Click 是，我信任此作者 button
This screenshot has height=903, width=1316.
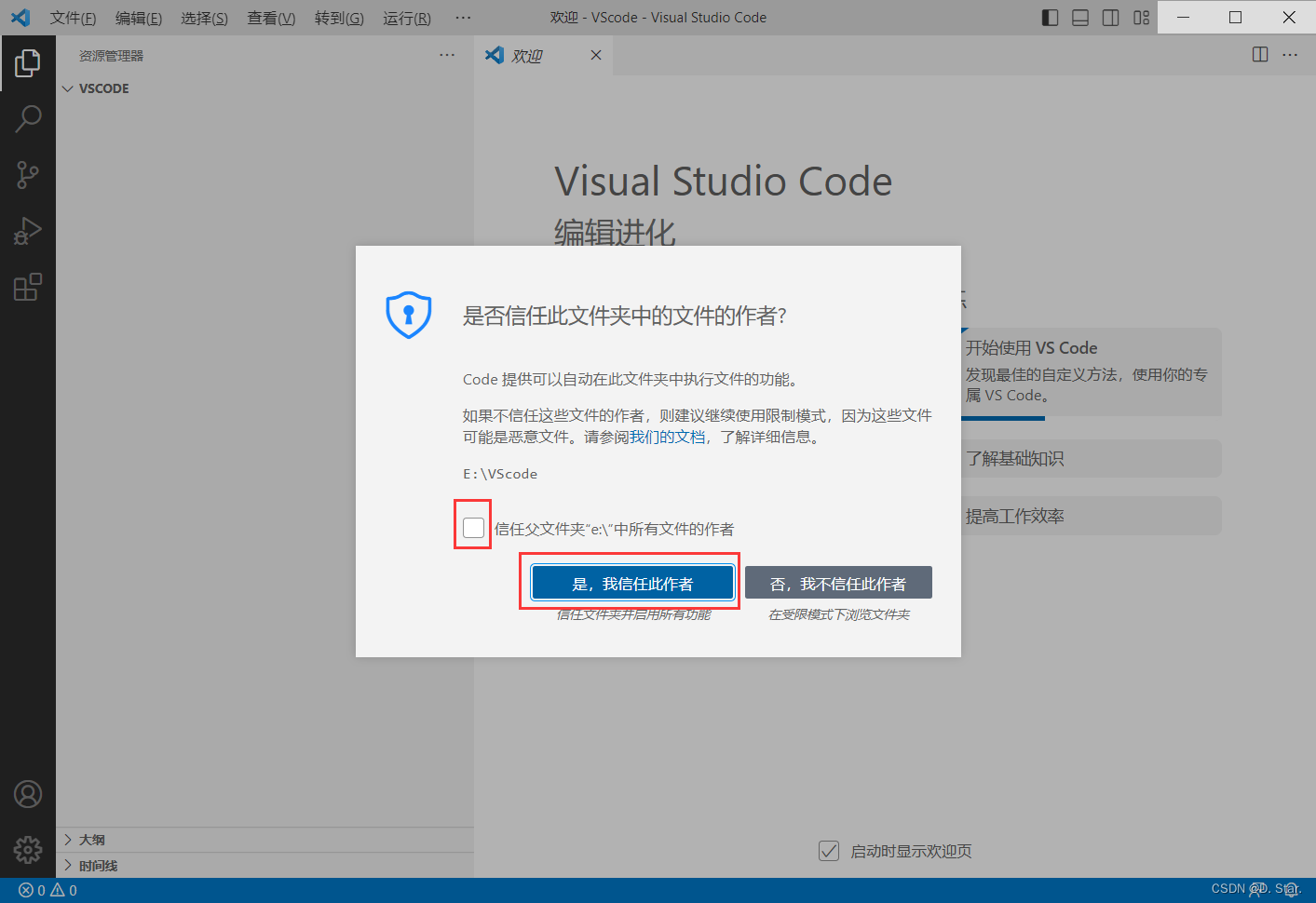(x=632, y=583)
